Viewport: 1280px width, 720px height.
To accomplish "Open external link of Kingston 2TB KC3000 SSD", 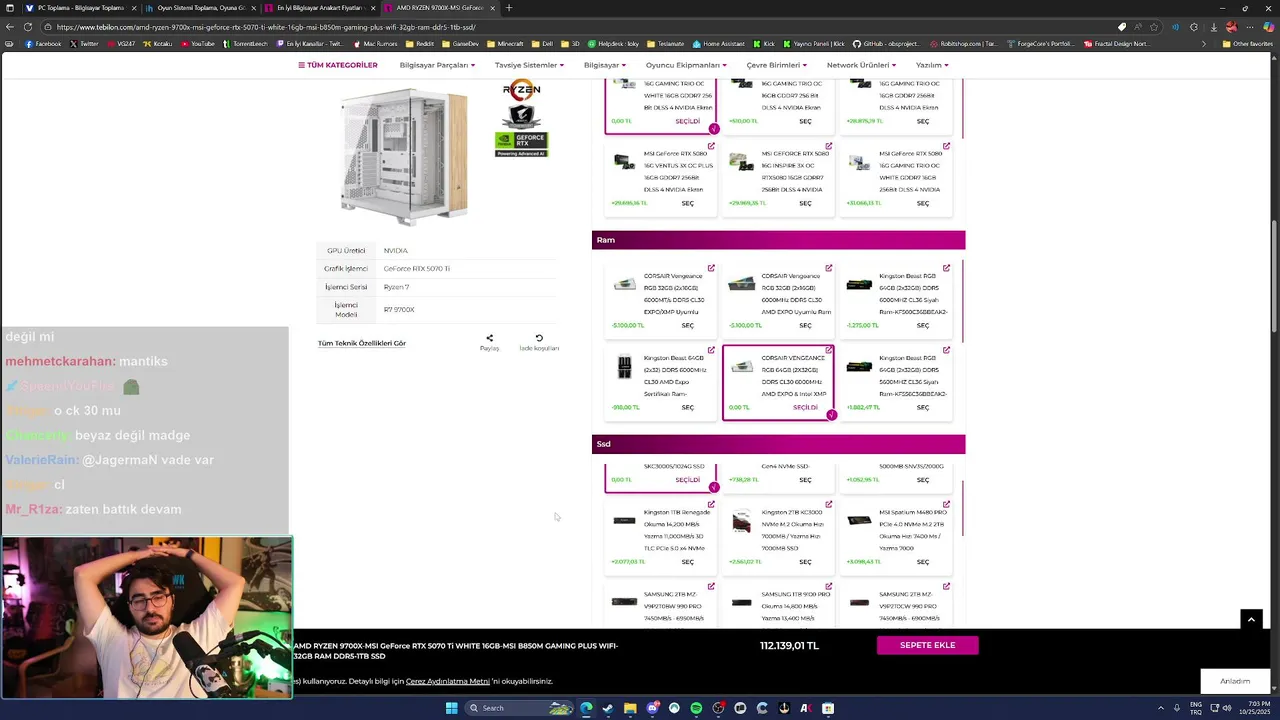I will pyautogui.click(x=829, y=504).
